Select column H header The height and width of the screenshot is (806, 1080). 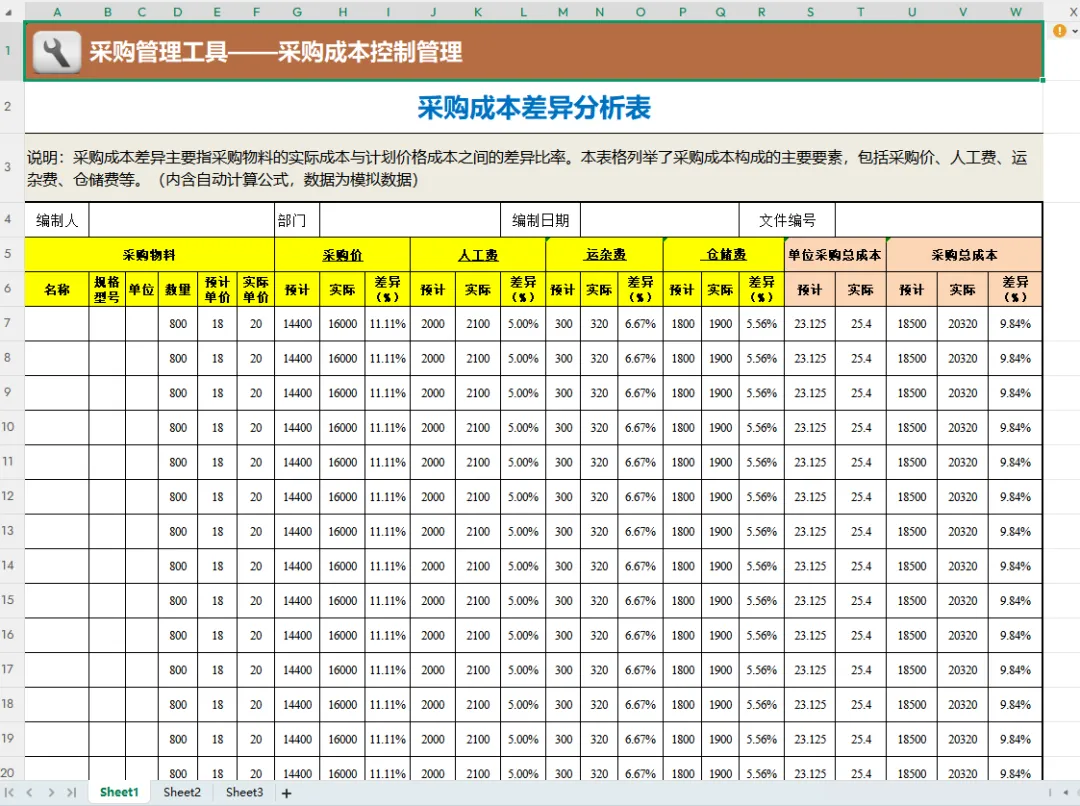pyautogui.click(x=342, y=12)
